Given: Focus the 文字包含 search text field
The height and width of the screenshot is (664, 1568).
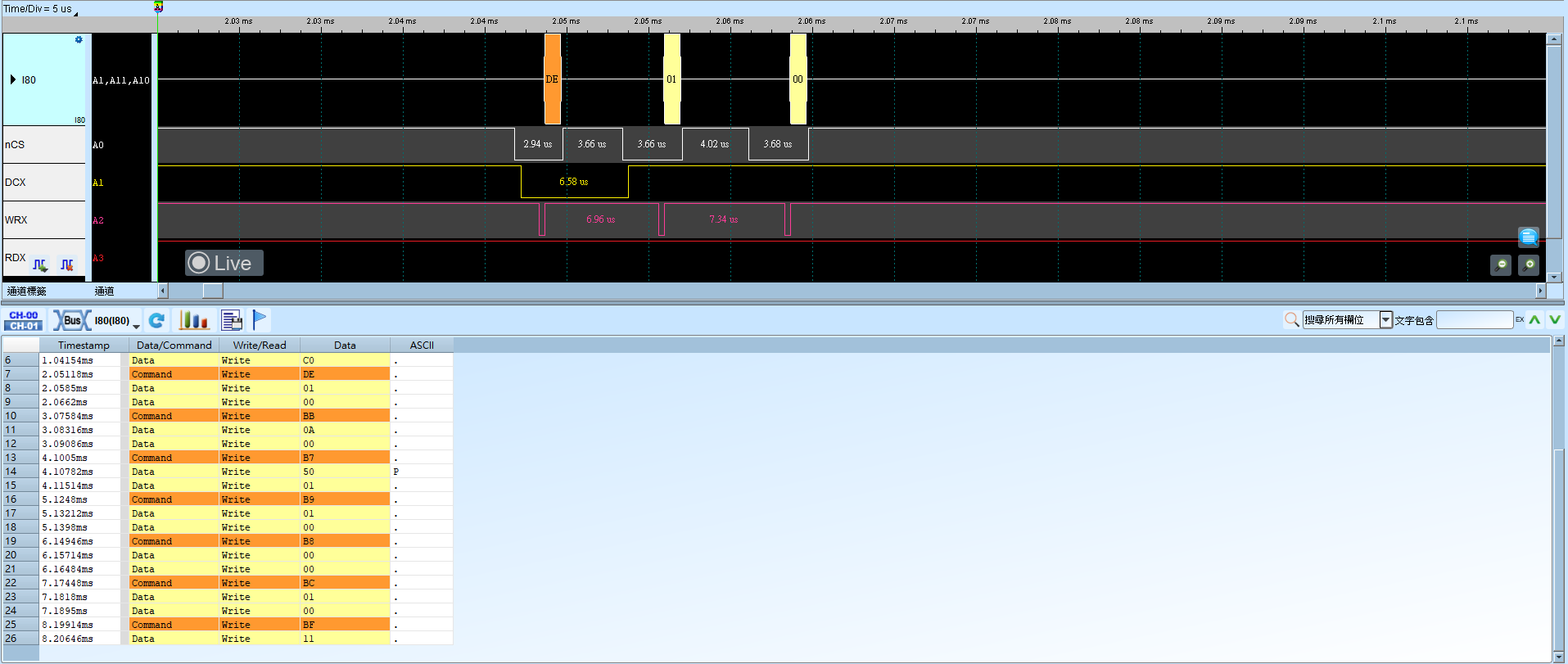Looking at the screenshot, I should [x=1475, y=320].
